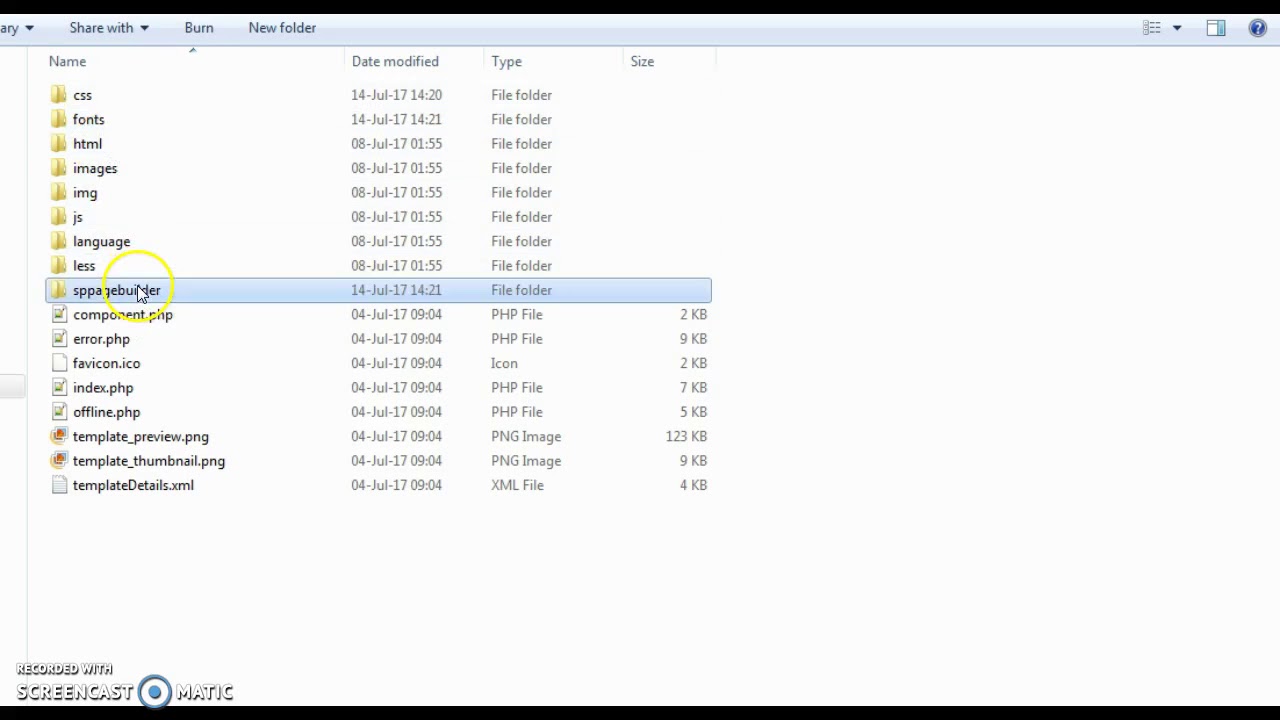1280x720 pixels.
Task: Click the 123 KB size value
Action: click(x=686, y=436)
